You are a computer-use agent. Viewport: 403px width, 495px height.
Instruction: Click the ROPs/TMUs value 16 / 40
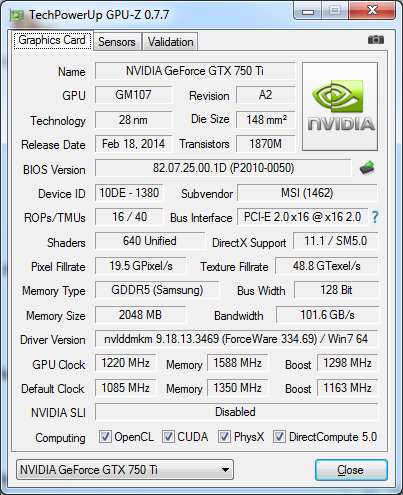click(x=129, y=217)
